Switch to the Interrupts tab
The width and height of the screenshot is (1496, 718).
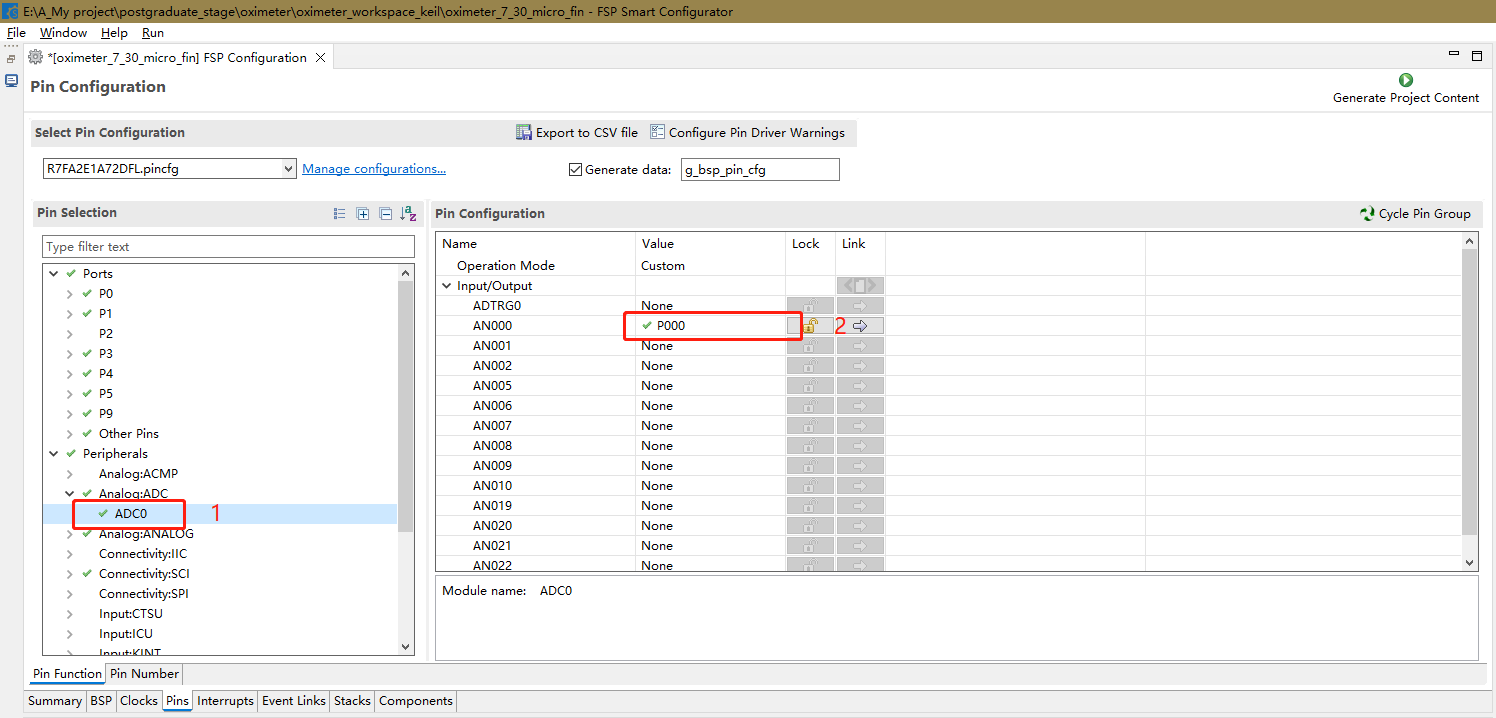225,701
